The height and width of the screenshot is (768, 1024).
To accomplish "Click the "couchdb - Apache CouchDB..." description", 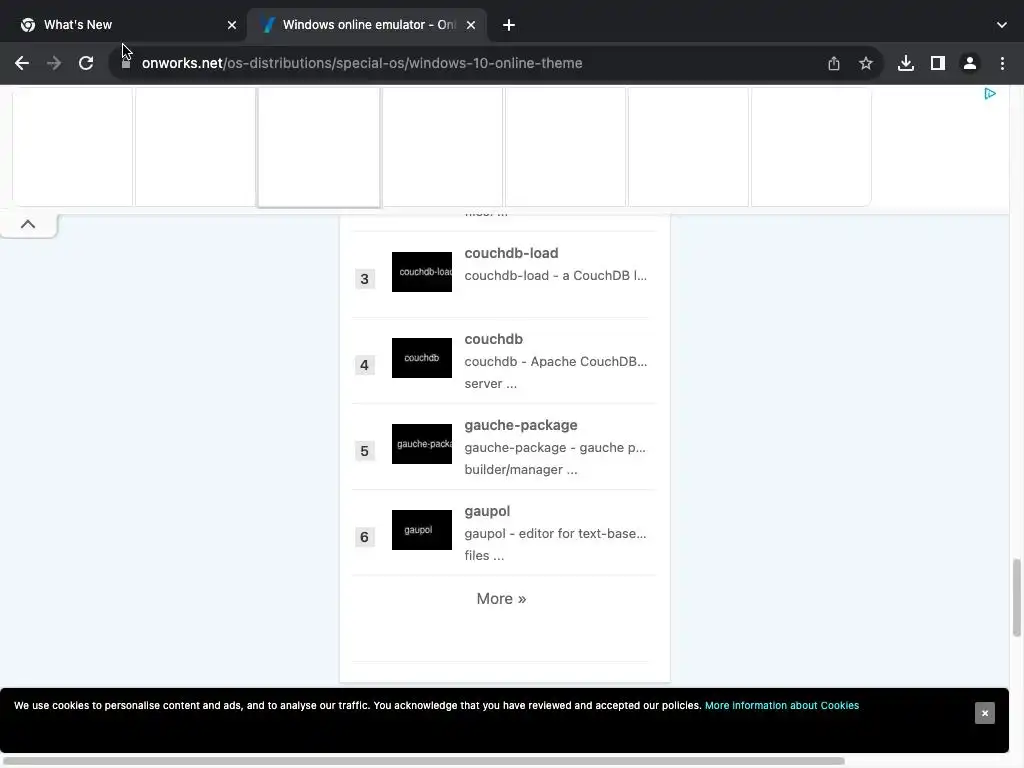I will [556, 361].
